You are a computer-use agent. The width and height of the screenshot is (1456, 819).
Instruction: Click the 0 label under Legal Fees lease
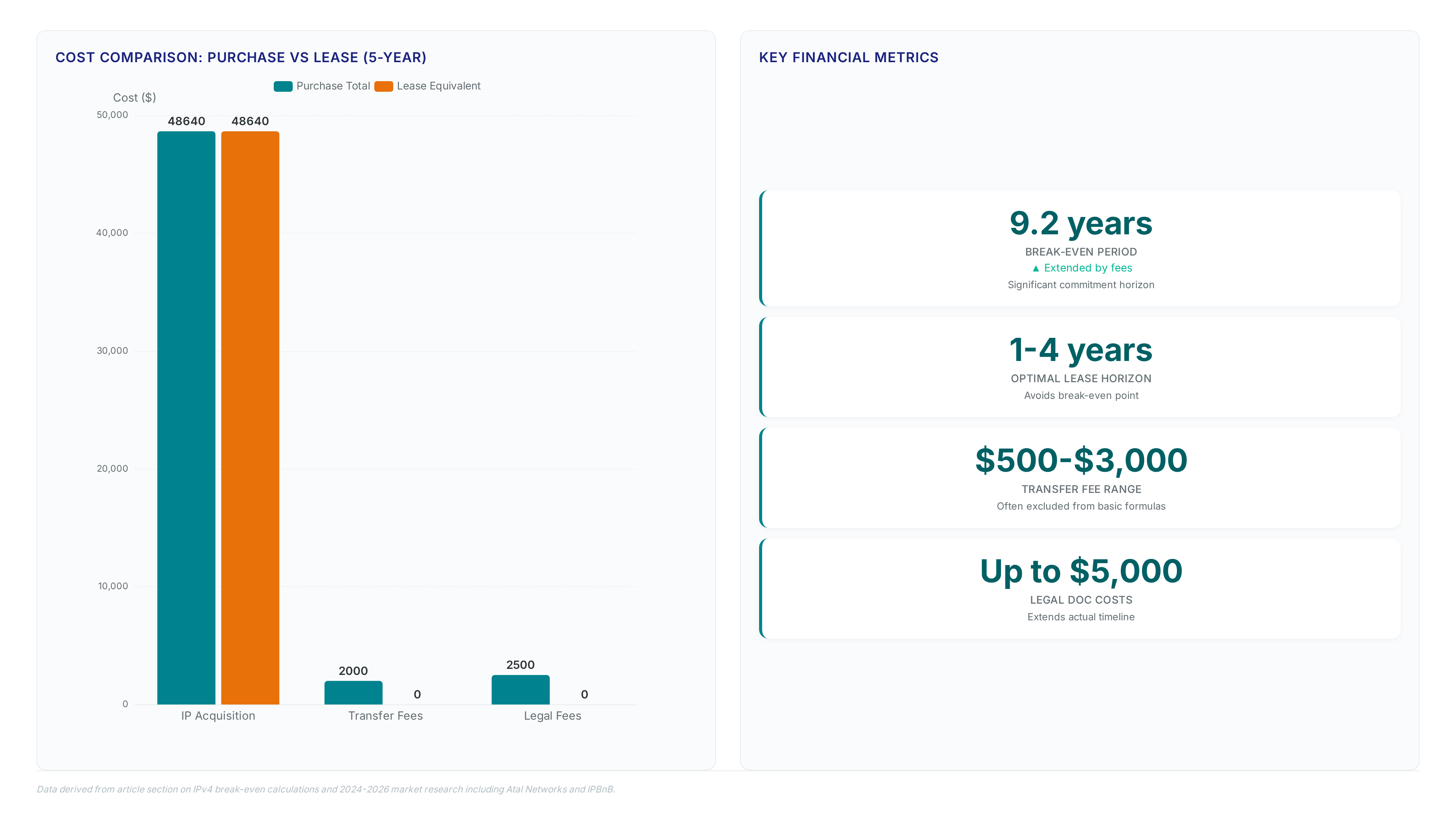[x=584, y=695]
